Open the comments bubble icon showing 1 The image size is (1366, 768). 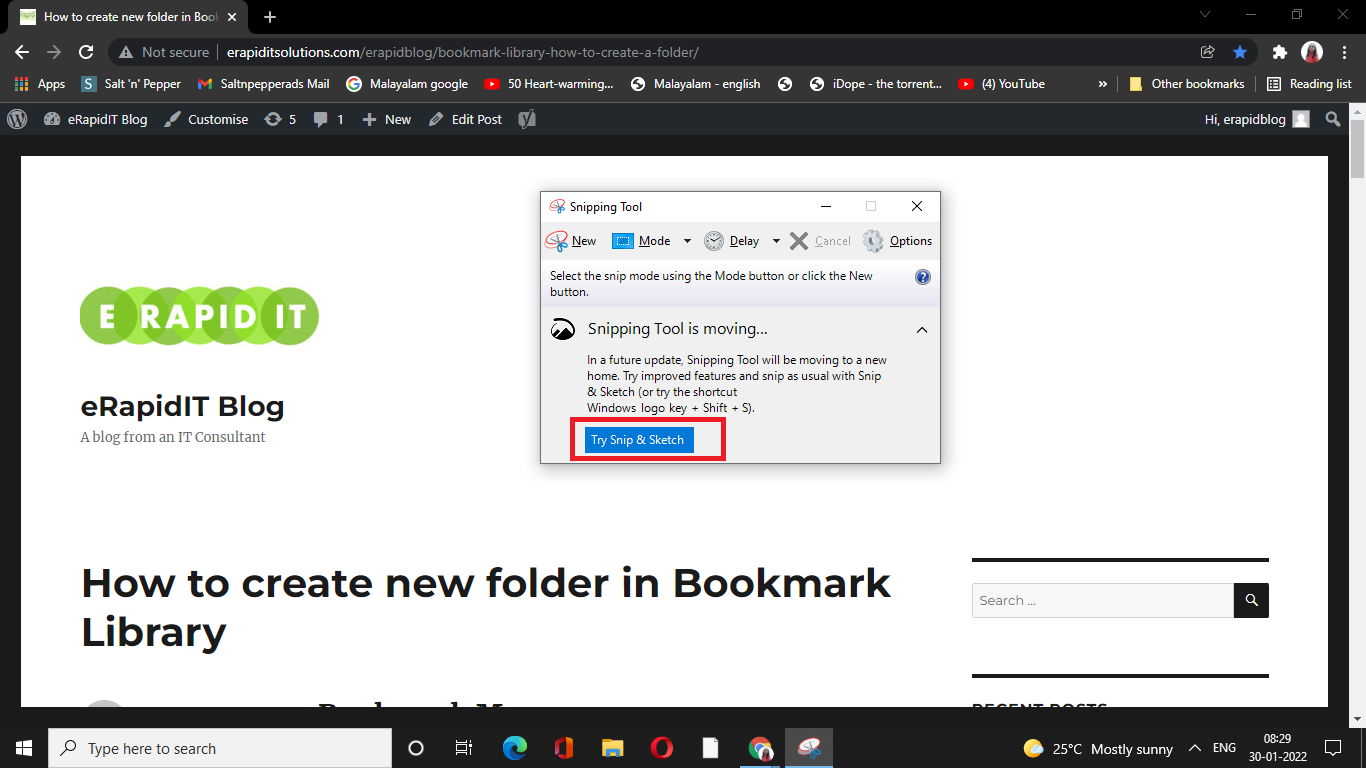327,119
